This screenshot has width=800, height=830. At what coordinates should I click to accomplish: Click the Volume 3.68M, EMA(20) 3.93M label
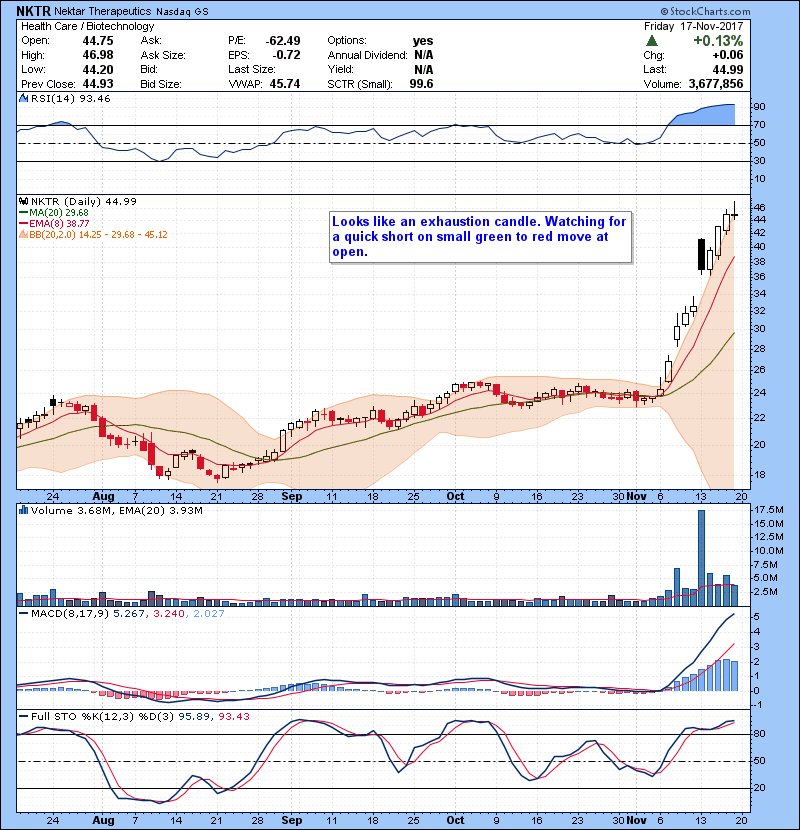click(x=116, y=510)
